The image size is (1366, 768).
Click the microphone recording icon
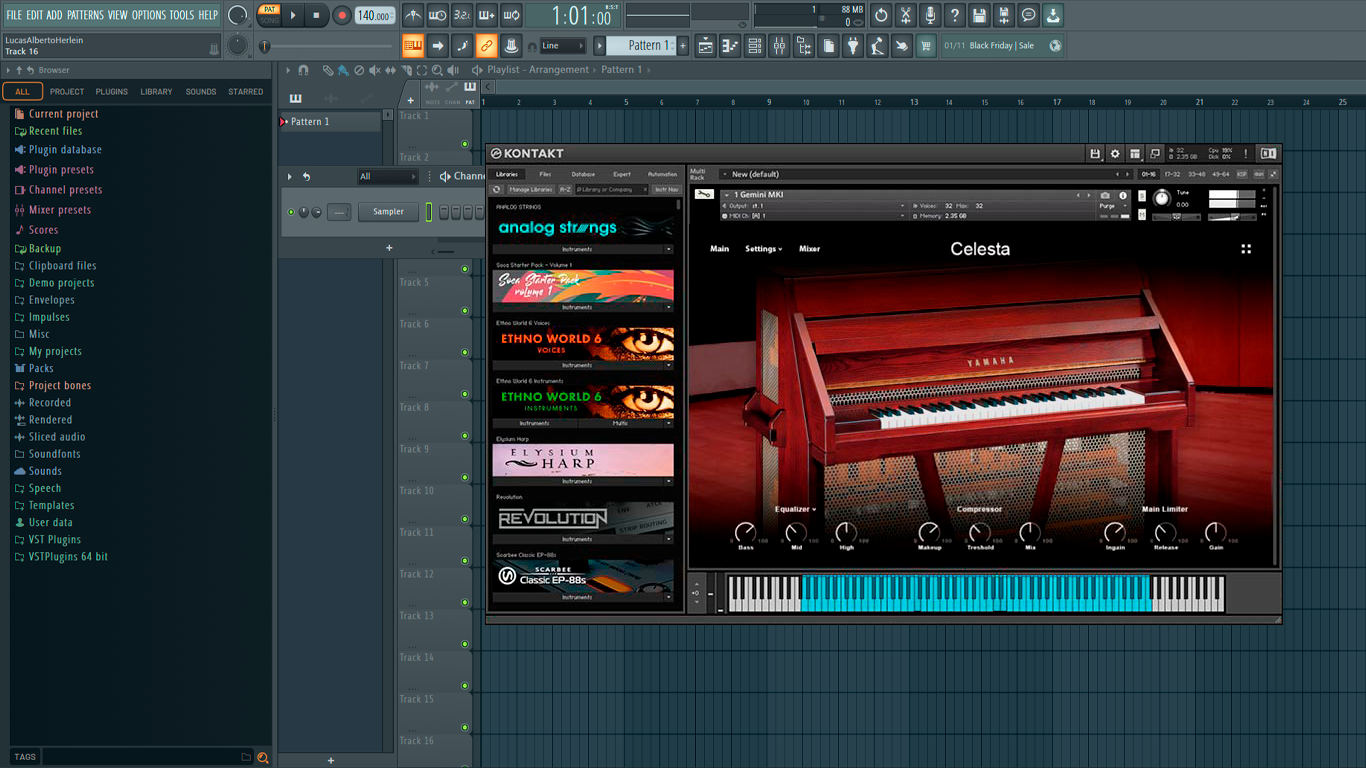point(930,15)
